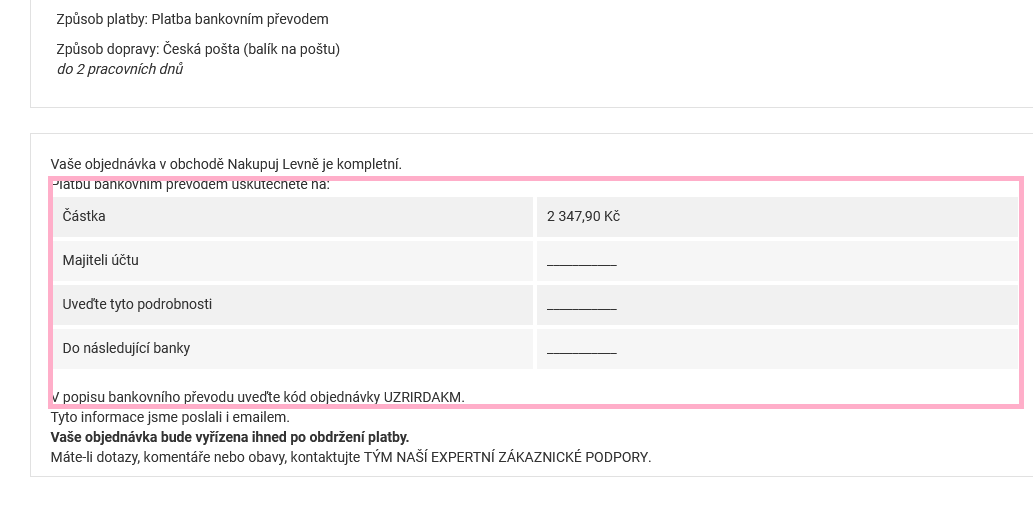Click the blank value beside Uveďte tyto podrobnosti

(582, 306)
